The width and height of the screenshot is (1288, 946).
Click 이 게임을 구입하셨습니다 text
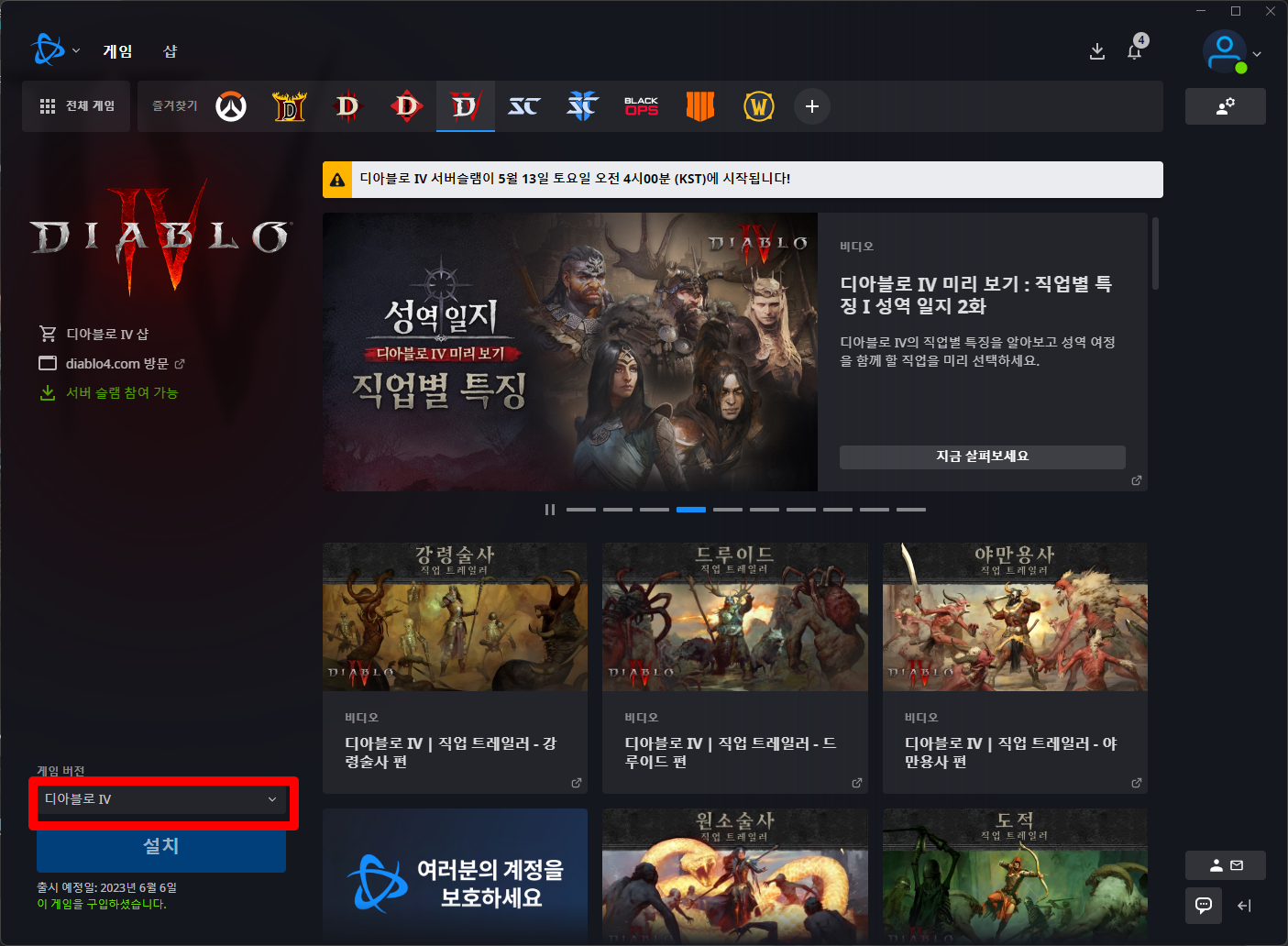tap(102, 904)
